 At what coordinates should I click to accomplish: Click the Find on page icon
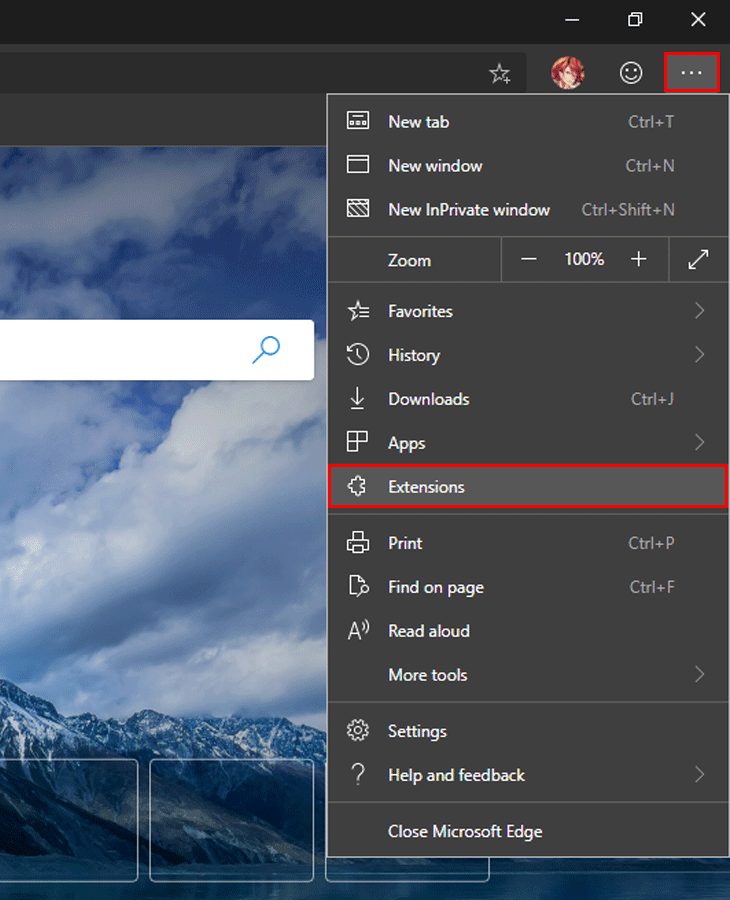359,586
